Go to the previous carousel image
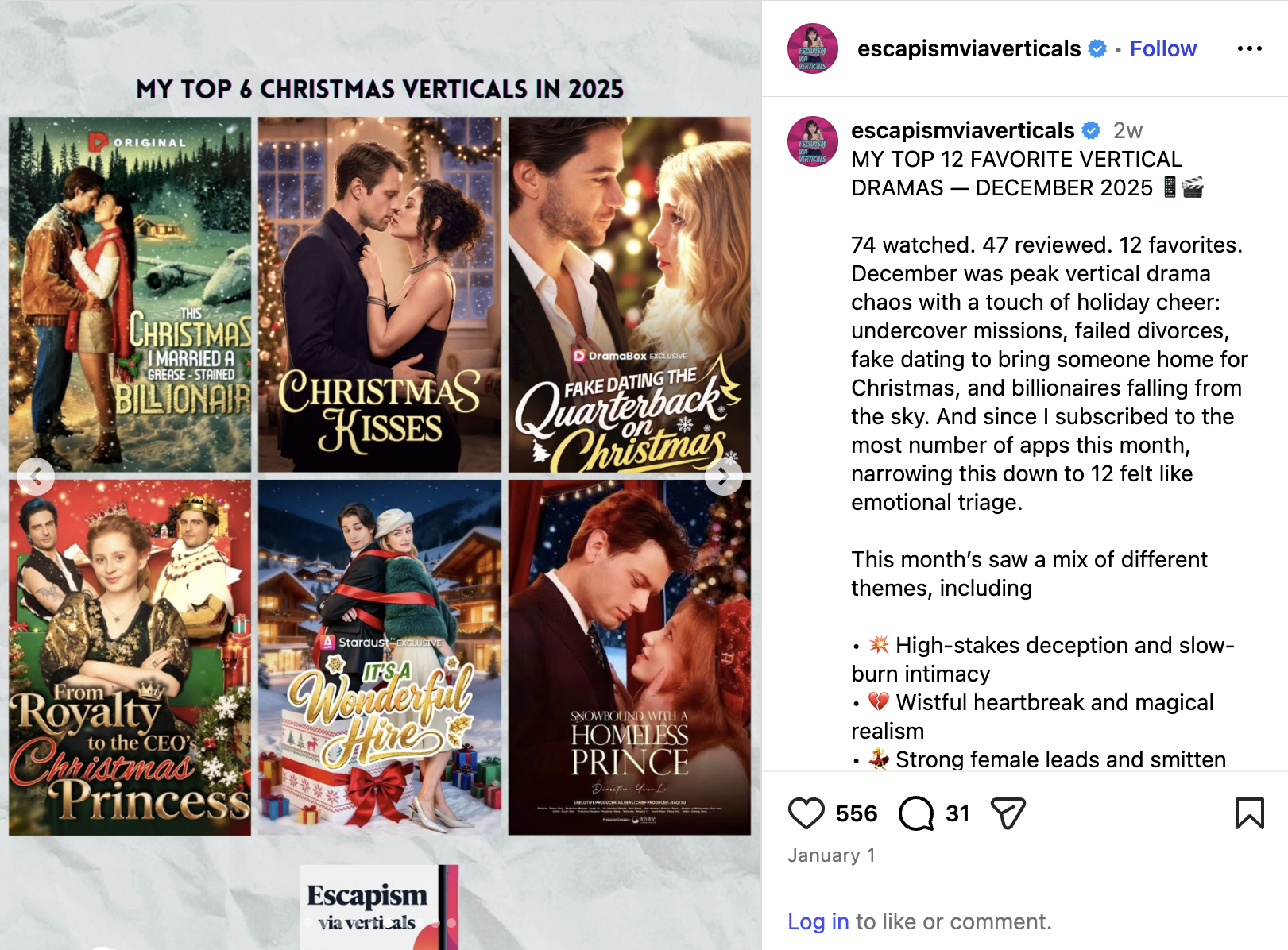 tap(36, 477)
